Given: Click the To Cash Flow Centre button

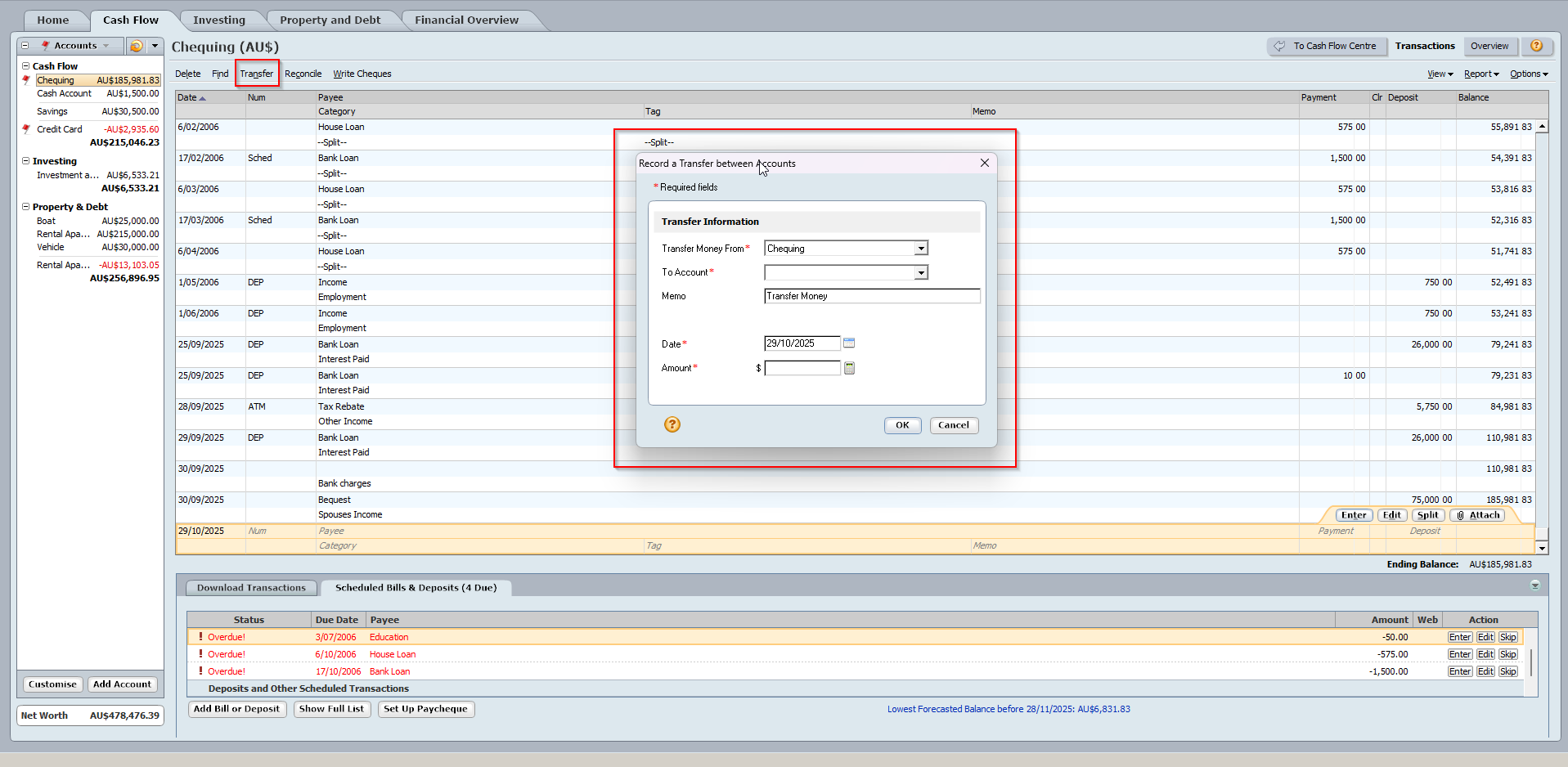Looking at the screenshot, I should 1327,46.
